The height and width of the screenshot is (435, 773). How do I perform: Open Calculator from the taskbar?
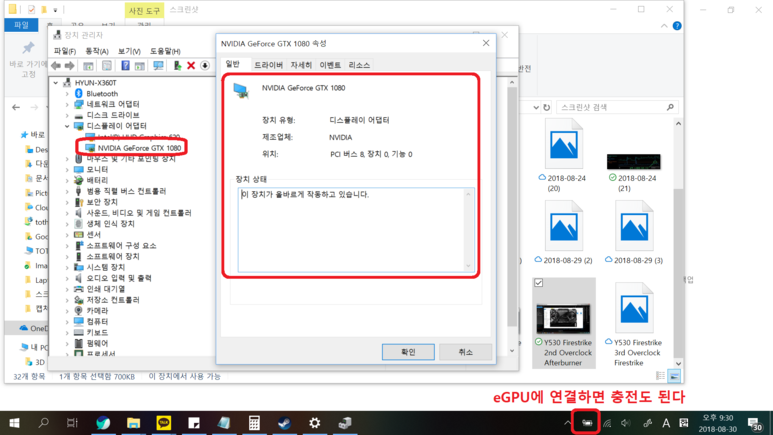[x=254, y=423]
